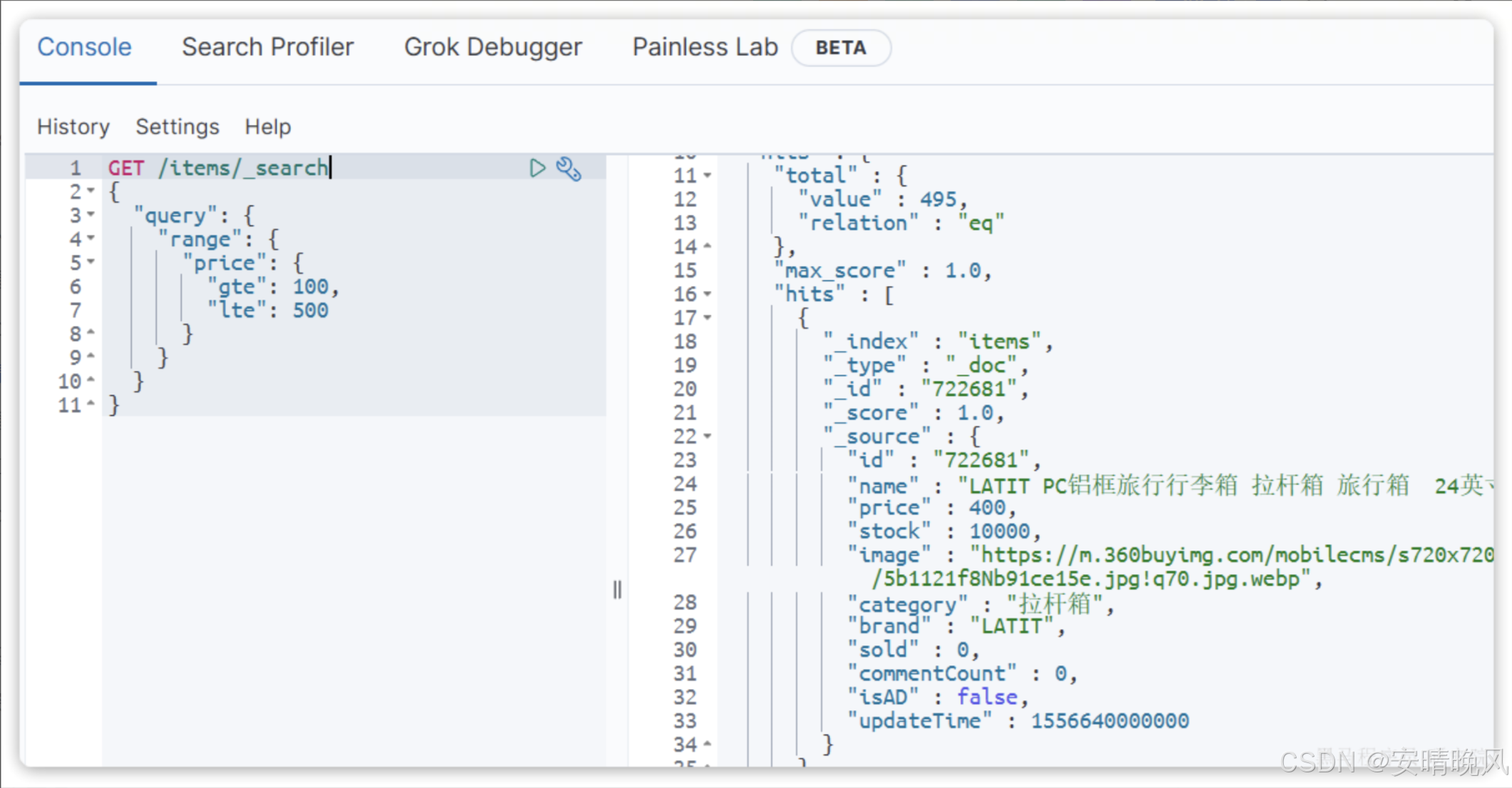Open the Painless Lab tab
Viewport: 1512px width, 788px height.
705,47
